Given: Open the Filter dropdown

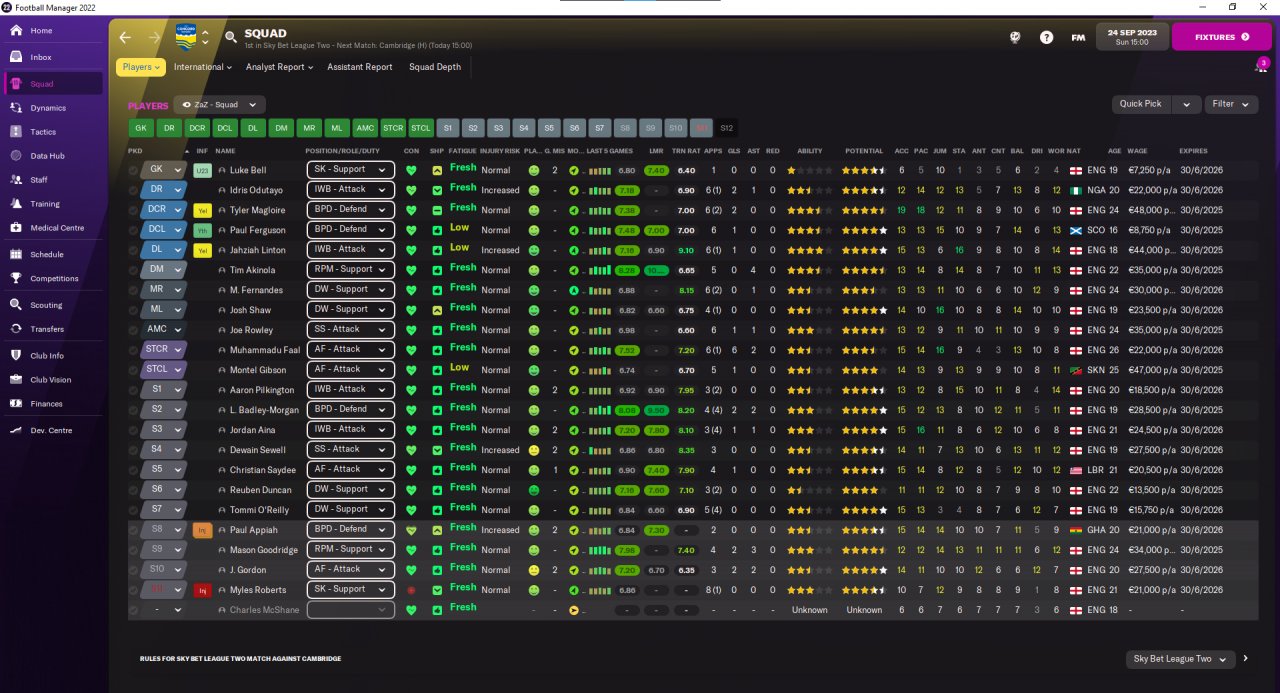Looking at the screenshot, I should pos(1231,104).
